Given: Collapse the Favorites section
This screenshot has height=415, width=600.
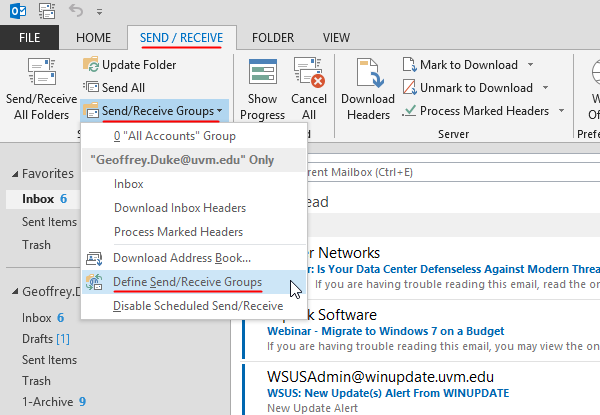Looking at the screenshot, I should [x=15, y=174].
